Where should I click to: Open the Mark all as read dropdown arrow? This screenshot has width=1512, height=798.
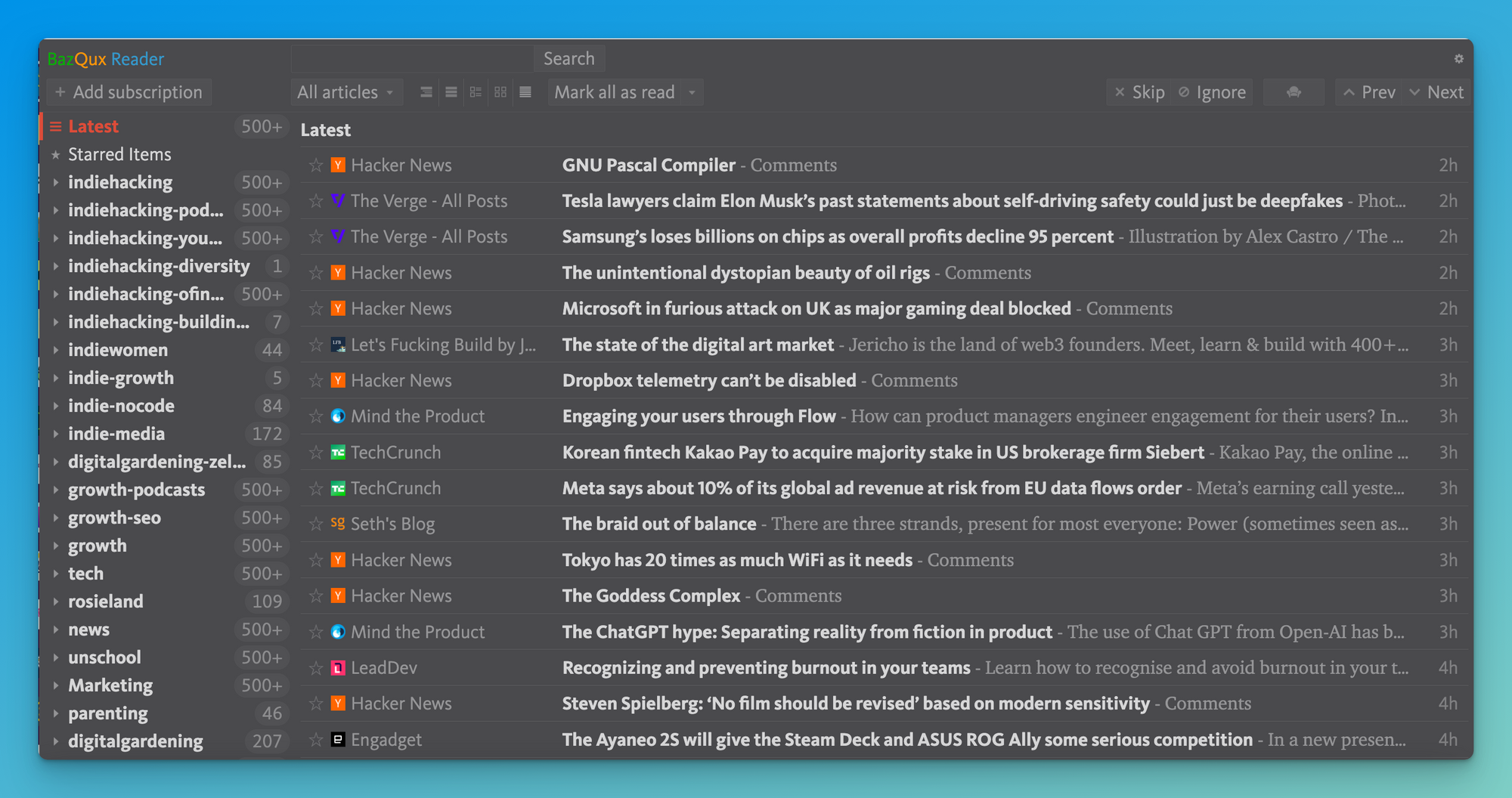(692, 92)
